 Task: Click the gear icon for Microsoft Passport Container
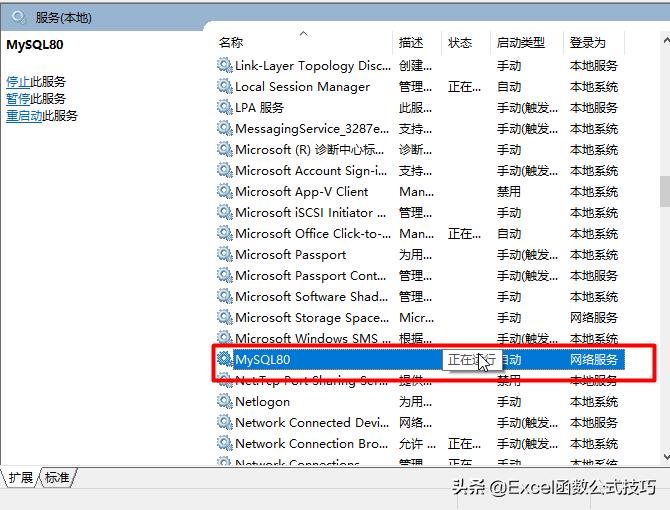point(224,275)
